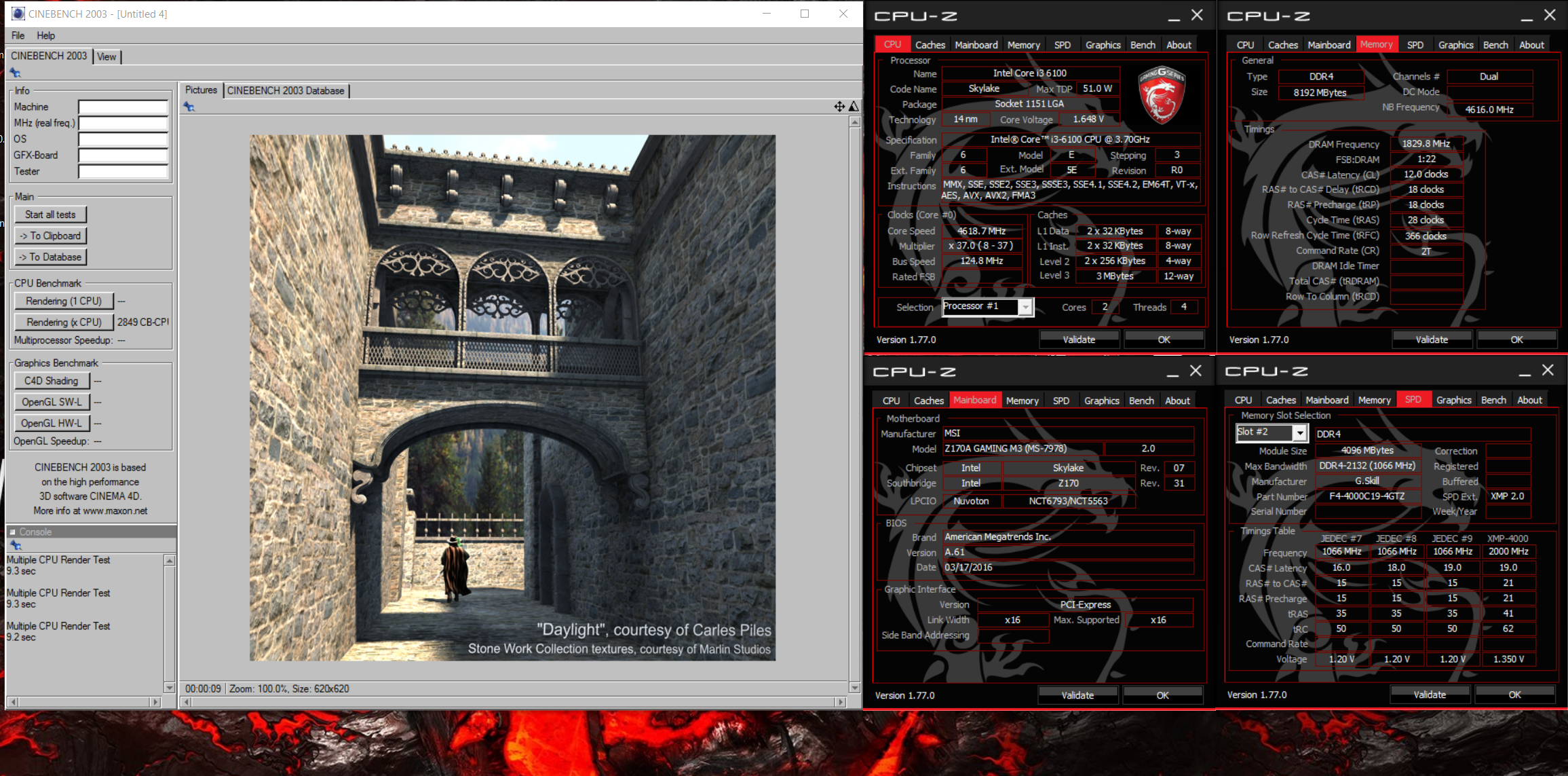Click picture panel vertical scrollbar up arrow
The height and width of the screenshot is (776, 1568).
click(855, 122)
